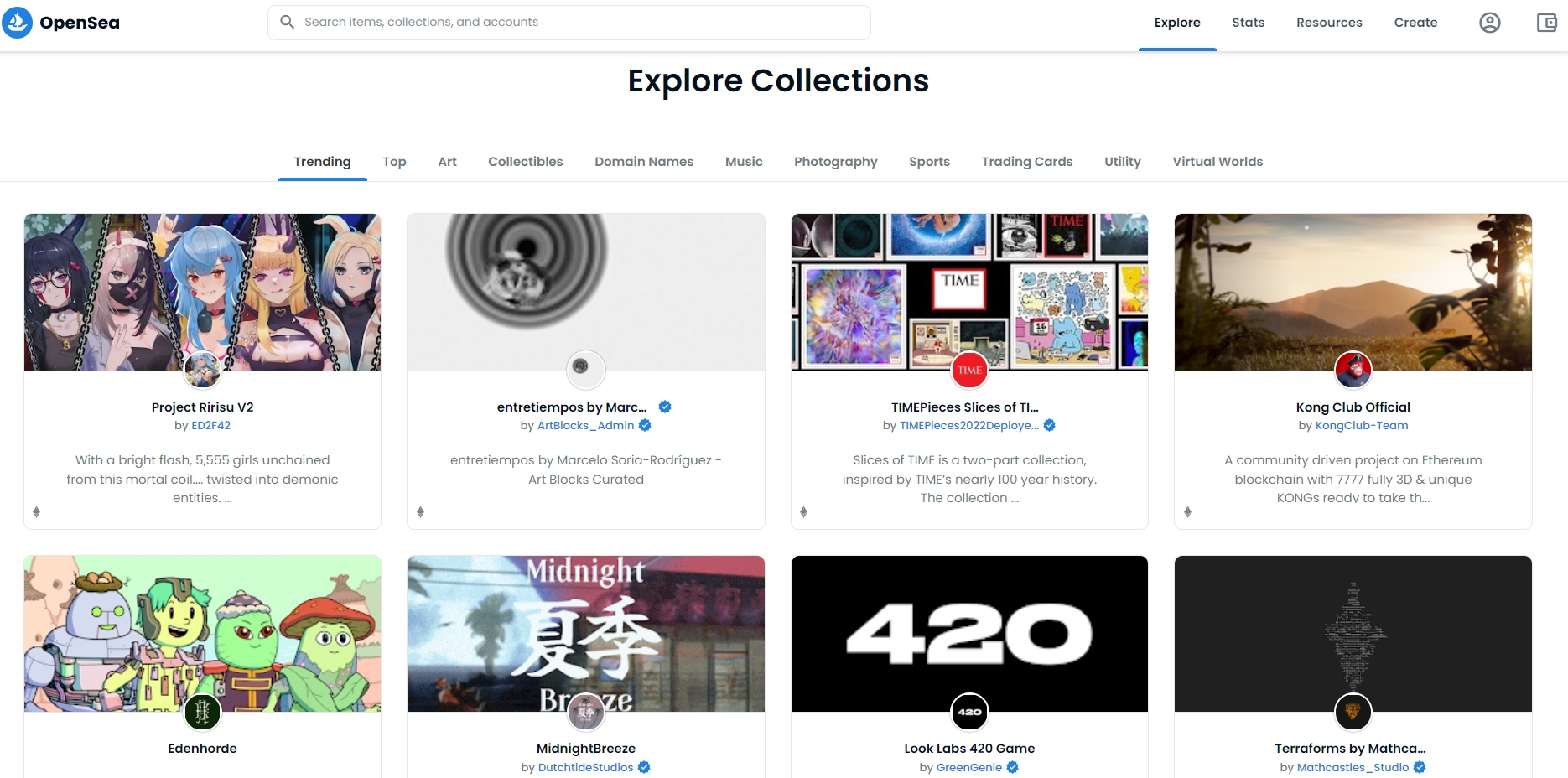This screenshot has height=778, width=1568.
Task: Switch to the Top tab
Action: pos(394,162)
